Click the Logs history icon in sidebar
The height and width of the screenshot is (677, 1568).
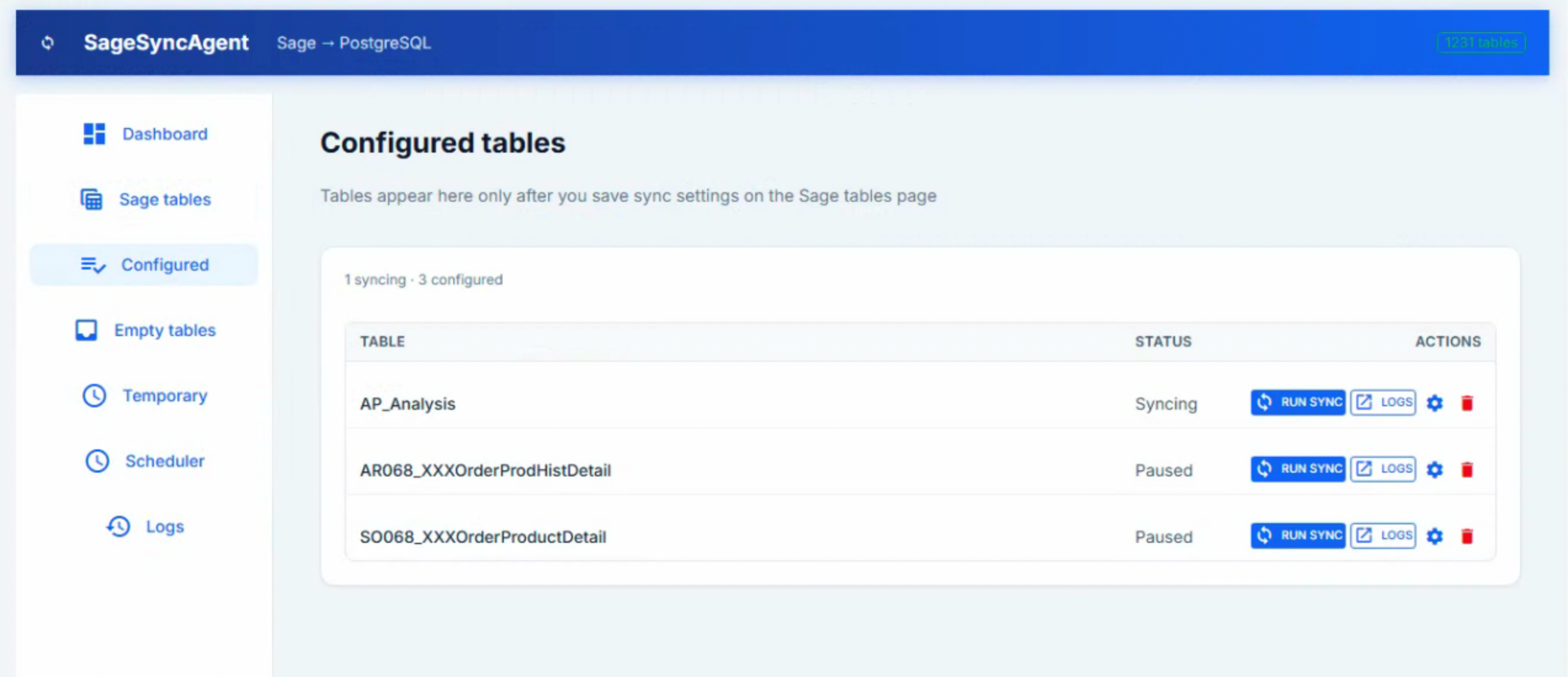118,526
